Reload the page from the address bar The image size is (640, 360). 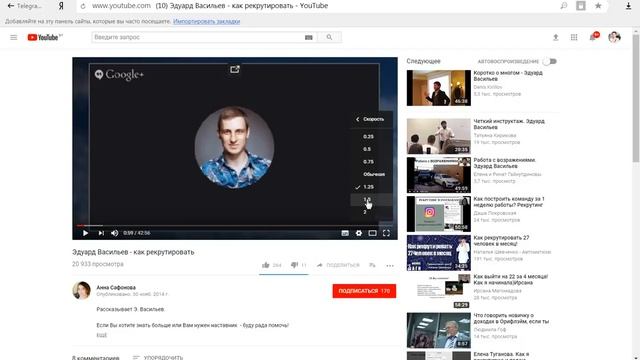[x=83, y=6]
